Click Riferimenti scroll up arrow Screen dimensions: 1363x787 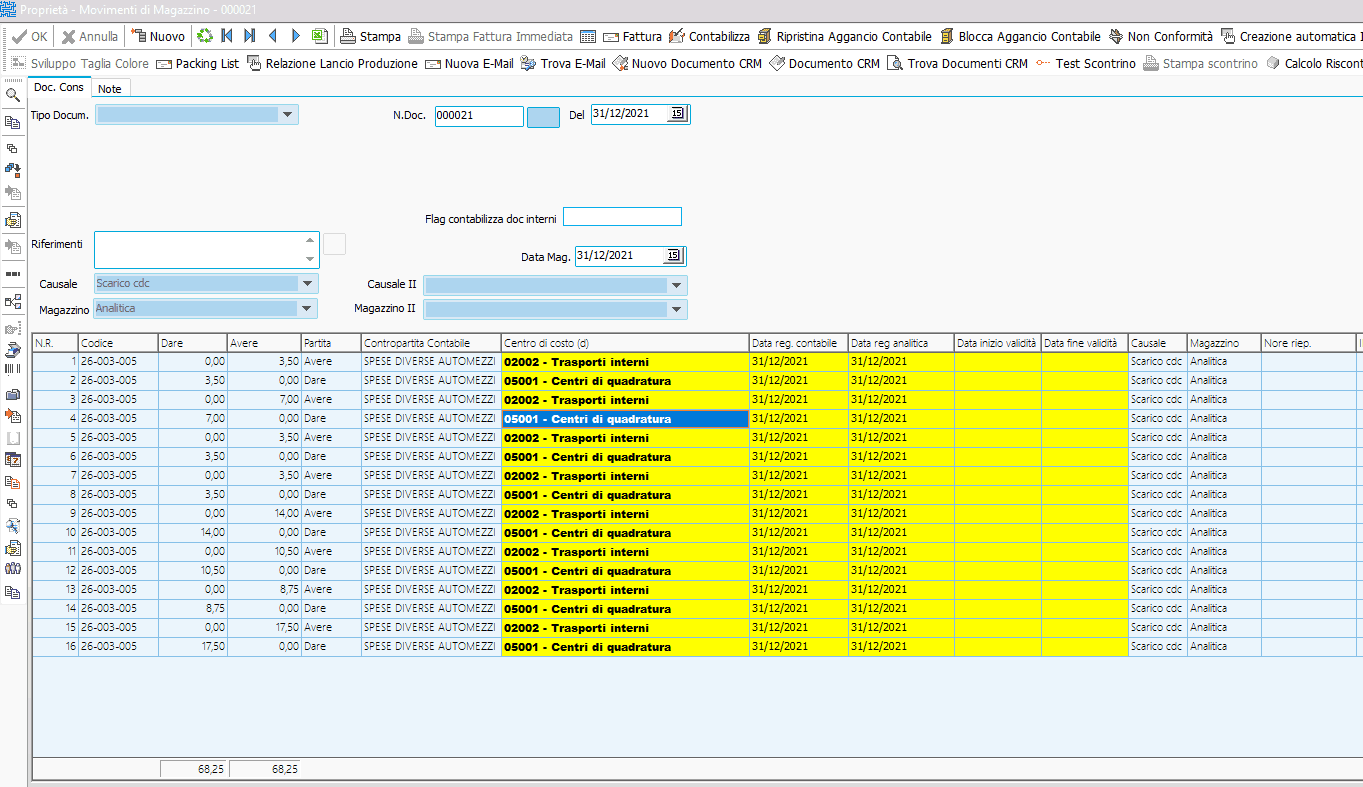click(x=310, y=241)
